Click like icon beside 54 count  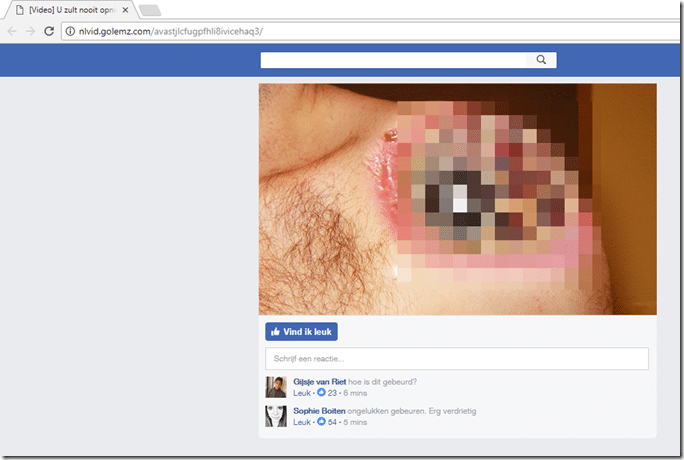point(321,422)
